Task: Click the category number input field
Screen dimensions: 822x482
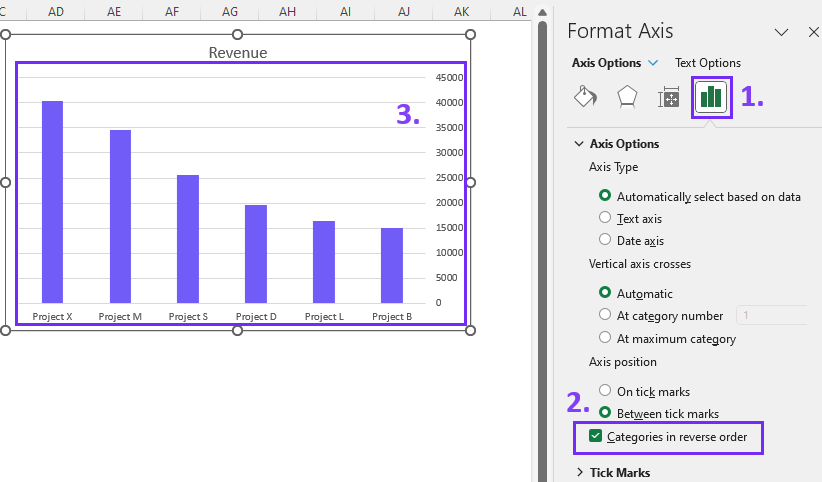Action: [x=771, y=315]
